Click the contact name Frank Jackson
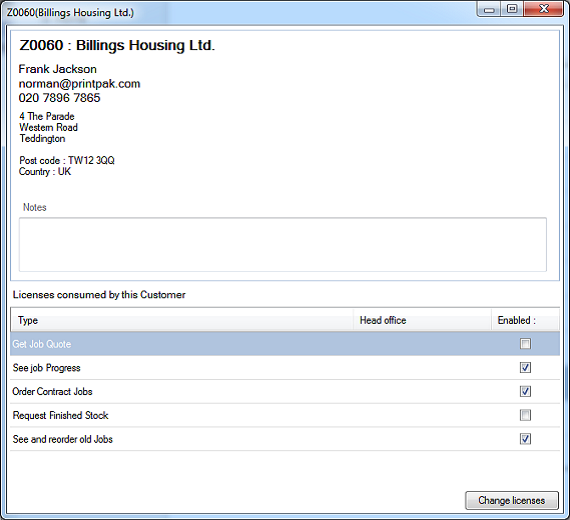Screen dimensions: 570x520 point(57,69)
